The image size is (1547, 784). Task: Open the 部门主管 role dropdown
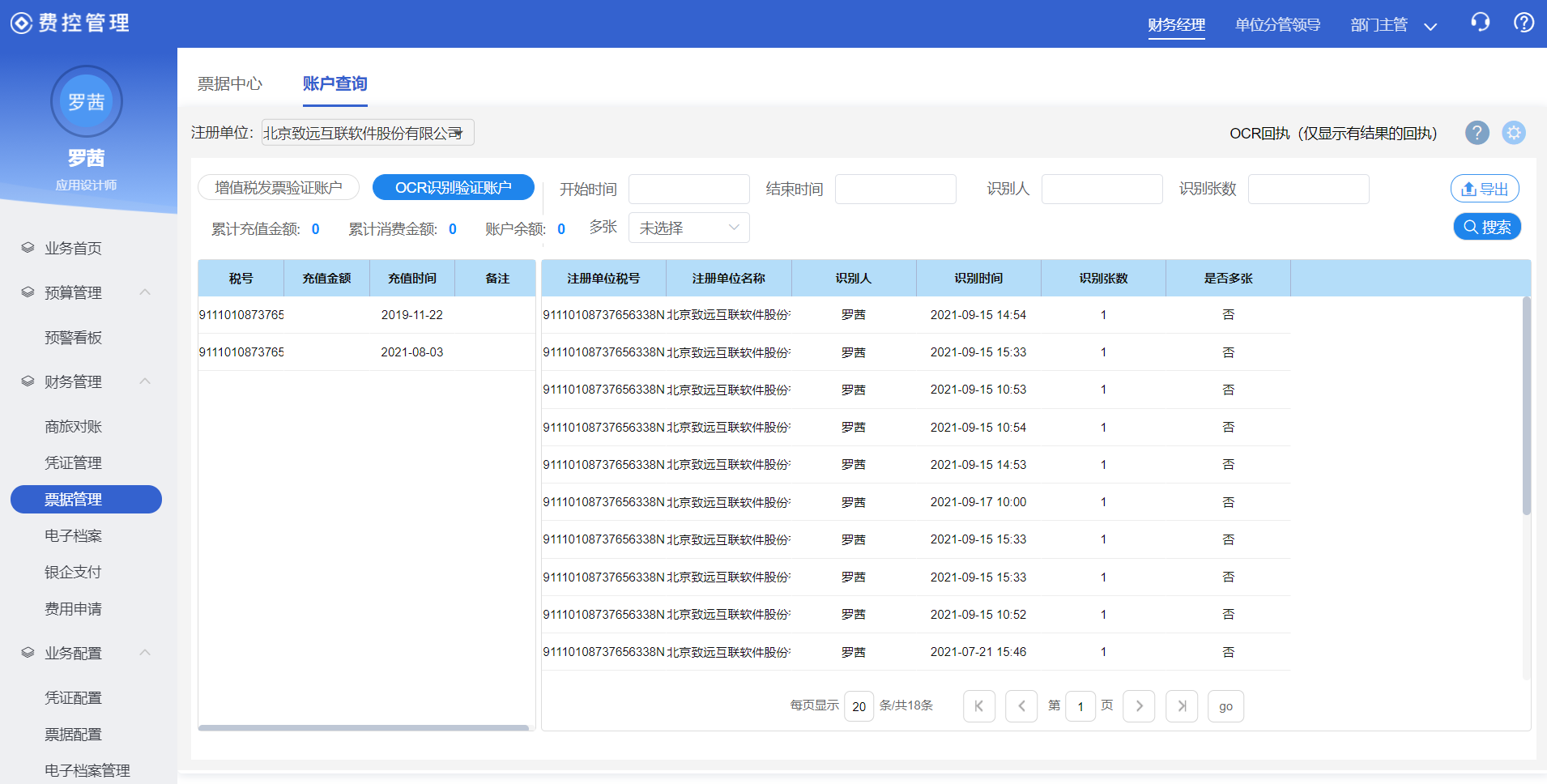(x=1393, y=25)
